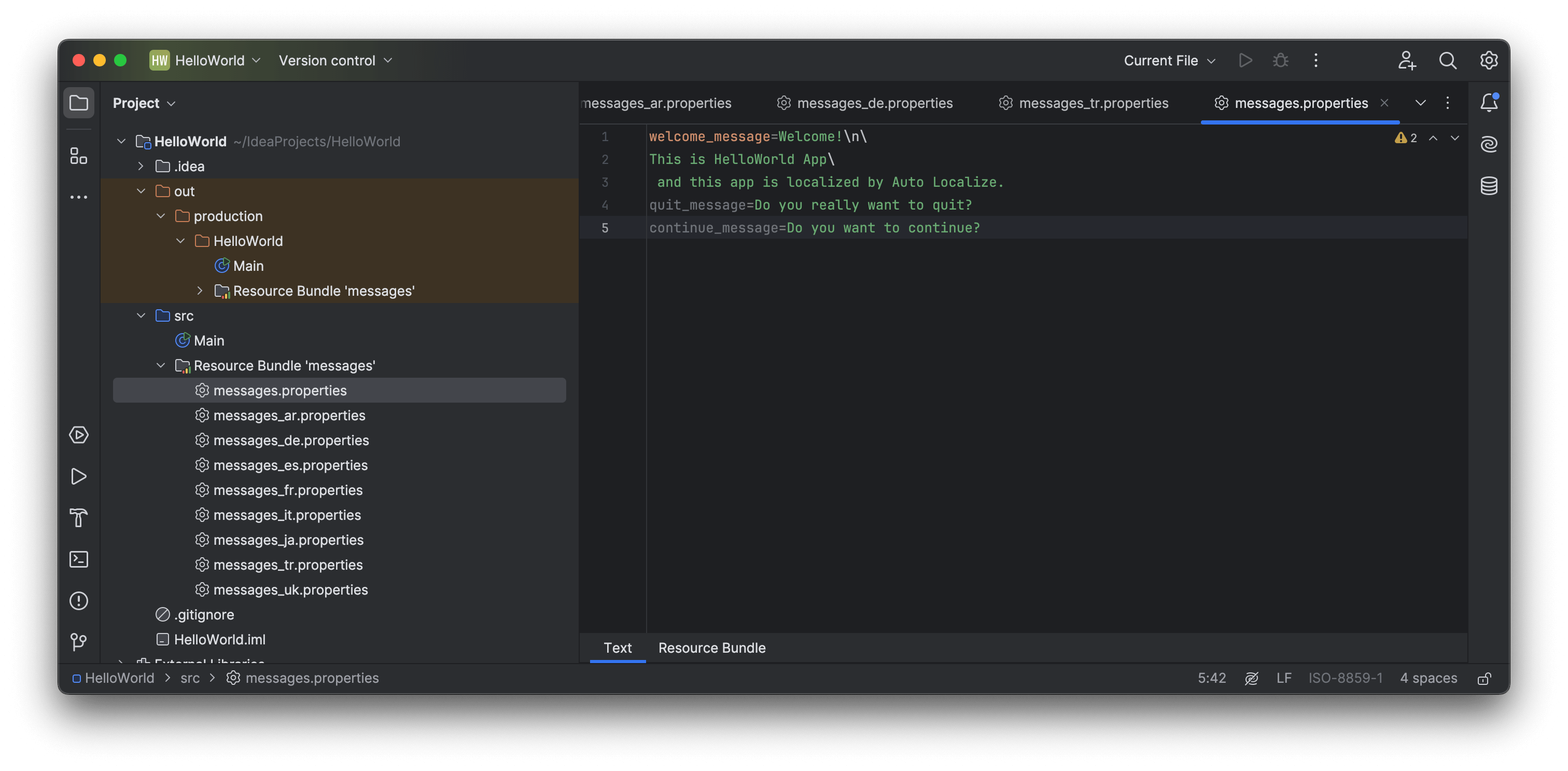This screenshot has height=771, width=1568.
Task: Select messages_fr.properties in project tree
Action: click(x=288, y=490)
